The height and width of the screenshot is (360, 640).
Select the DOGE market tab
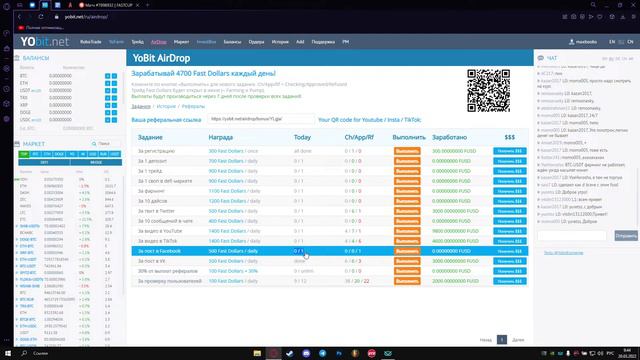coord(59,154)
